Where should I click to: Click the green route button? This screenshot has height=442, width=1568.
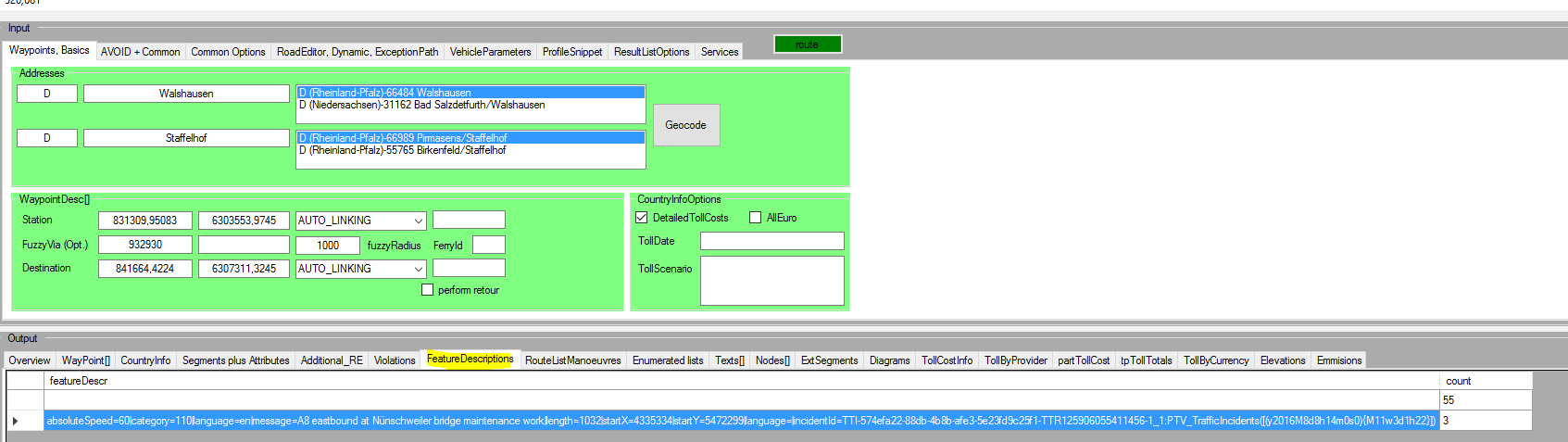pos(807,44)
